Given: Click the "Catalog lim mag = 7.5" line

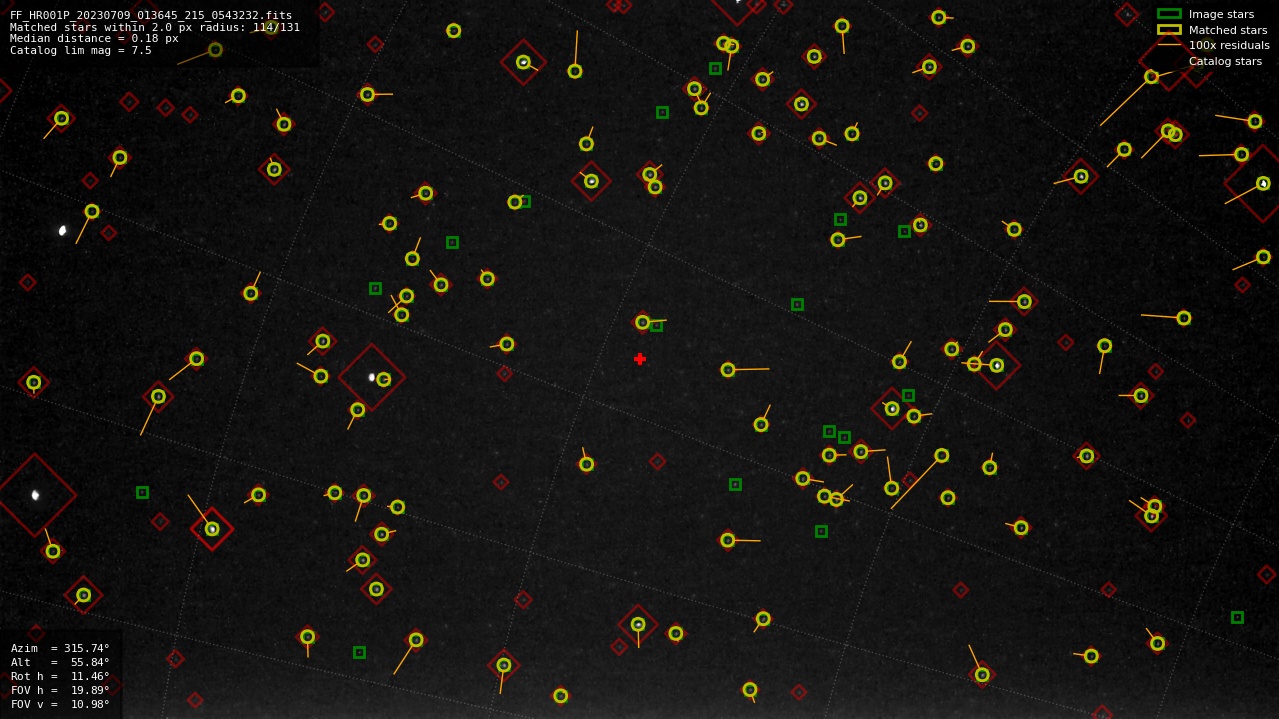Looking at the screenshot, I should click(81, 50).
